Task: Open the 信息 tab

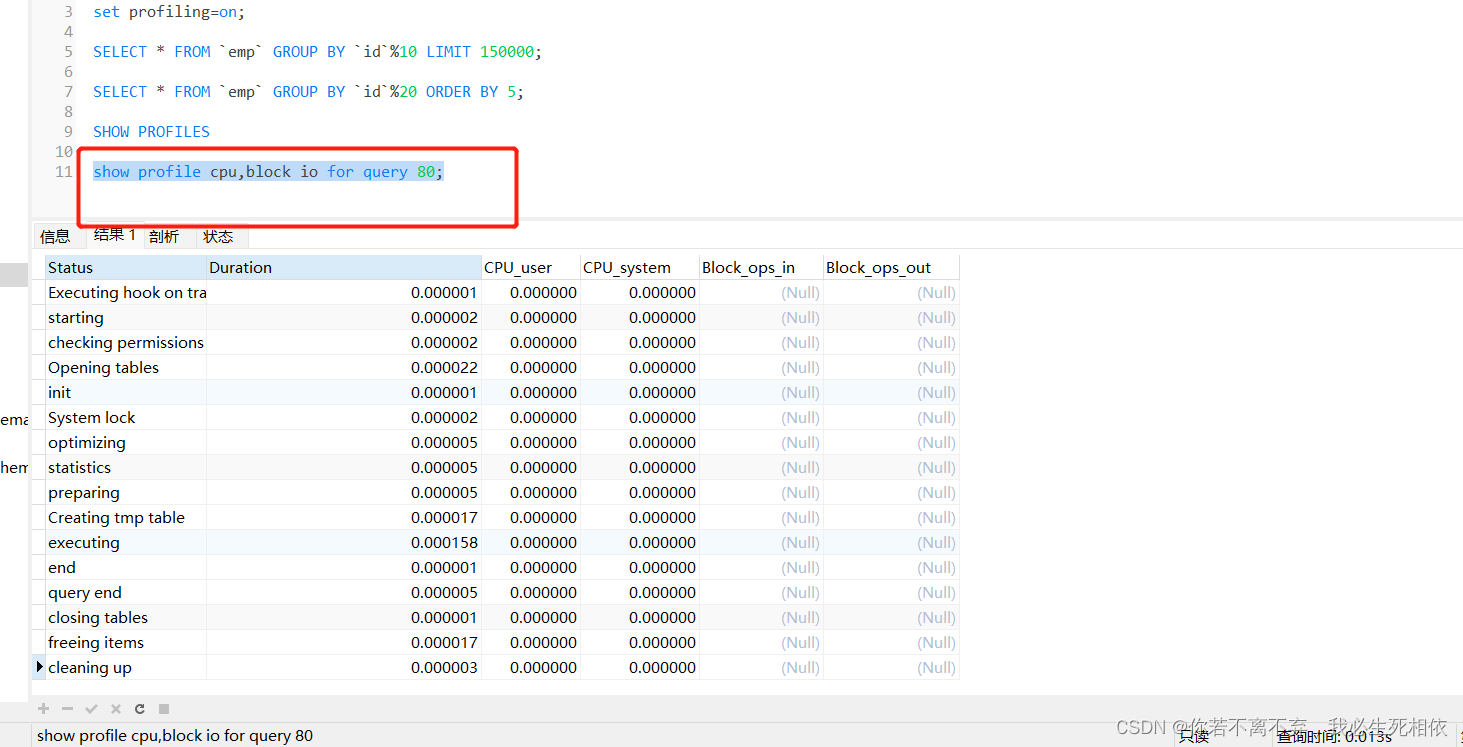Action: click(55, 237)
